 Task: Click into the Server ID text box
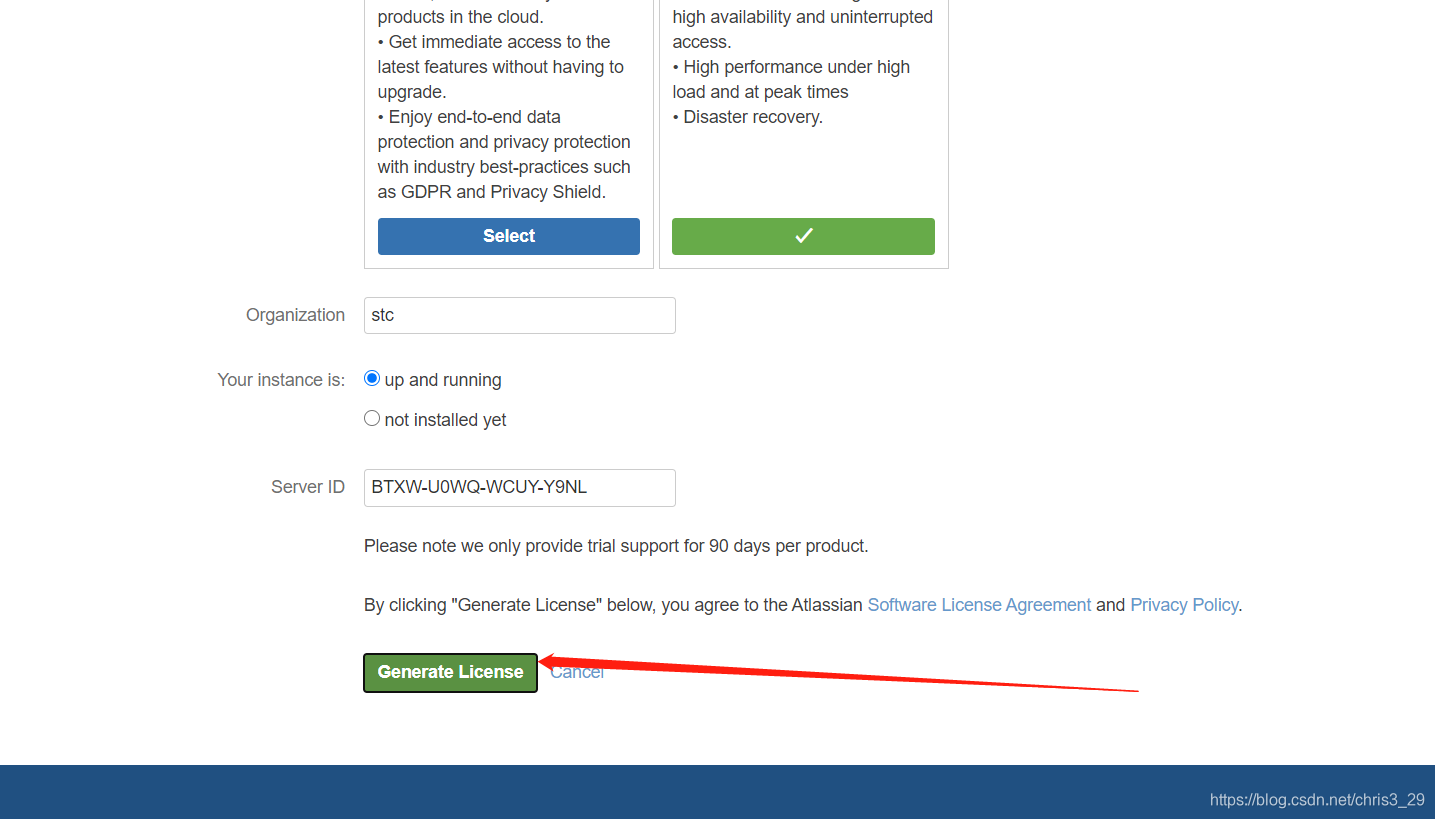(520, 488)
